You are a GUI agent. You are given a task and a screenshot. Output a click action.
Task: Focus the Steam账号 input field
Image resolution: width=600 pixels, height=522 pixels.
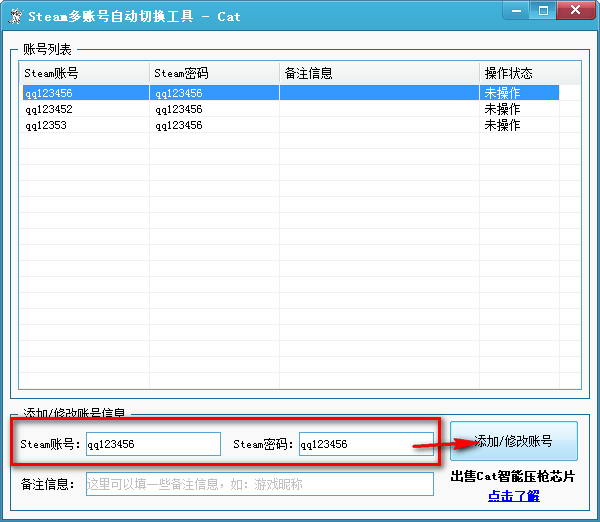[152, 444]
